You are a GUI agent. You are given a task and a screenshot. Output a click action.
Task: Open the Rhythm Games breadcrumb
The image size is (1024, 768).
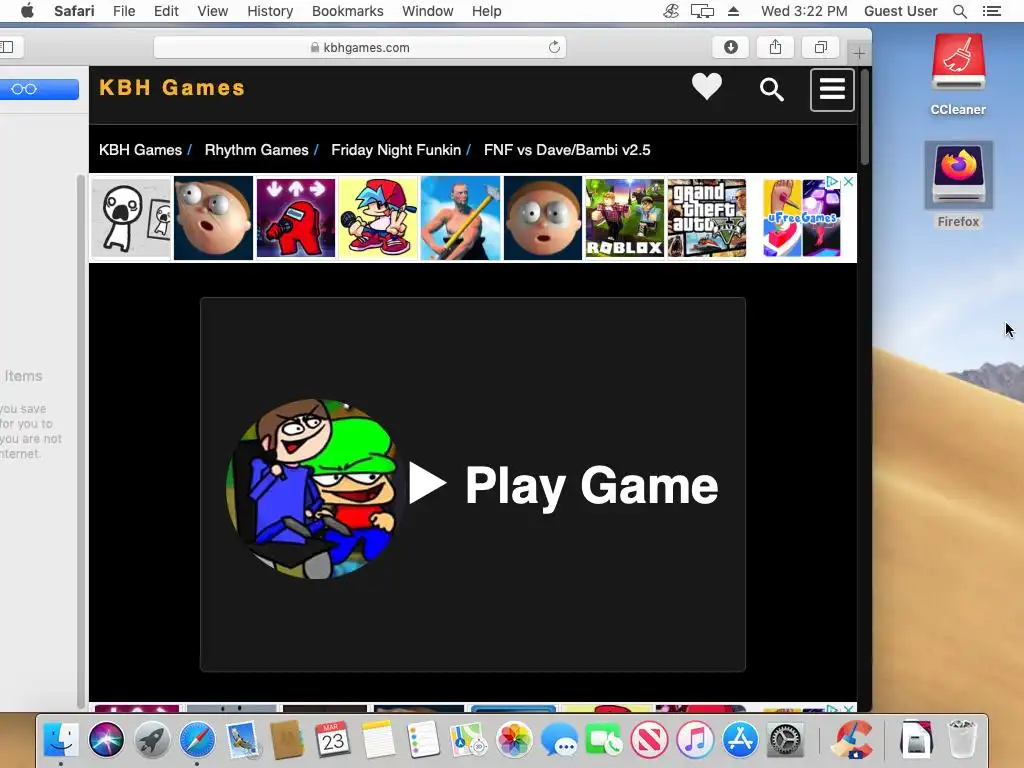[x=256, y=150]
